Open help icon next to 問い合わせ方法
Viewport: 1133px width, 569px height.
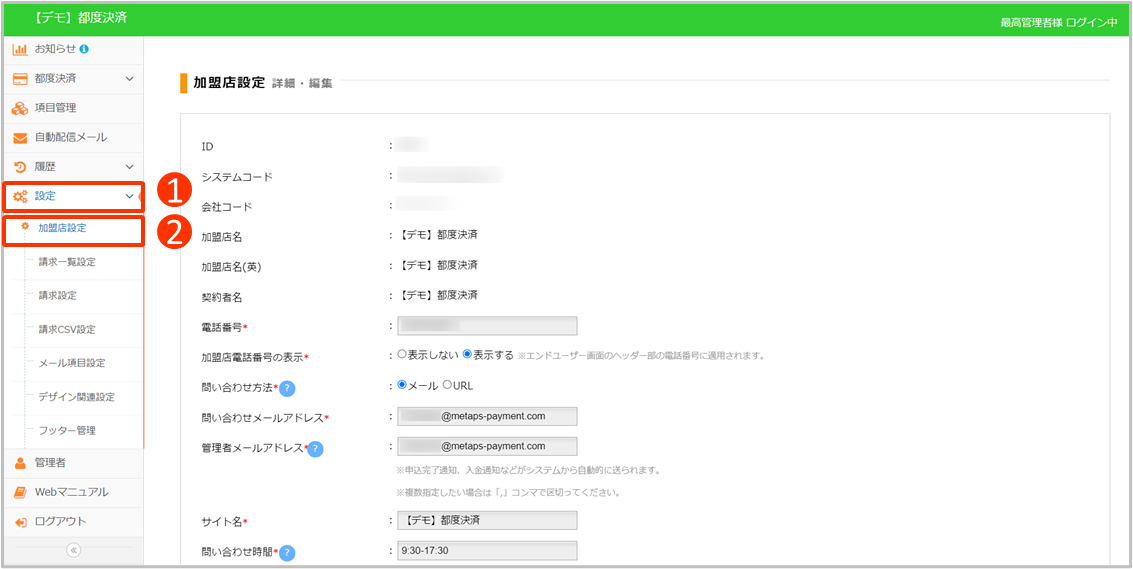[x=287, y=388]
